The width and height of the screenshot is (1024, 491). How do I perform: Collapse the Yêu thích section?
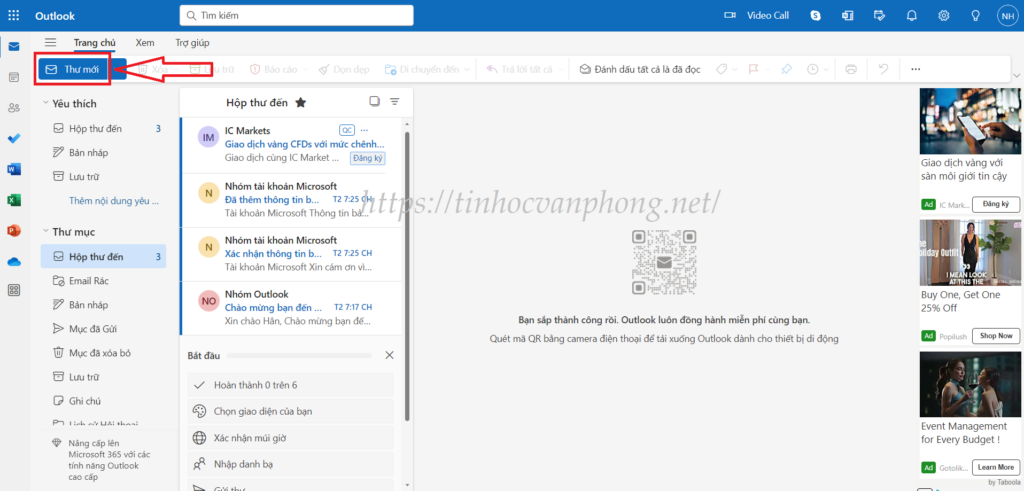click(46, 103)
